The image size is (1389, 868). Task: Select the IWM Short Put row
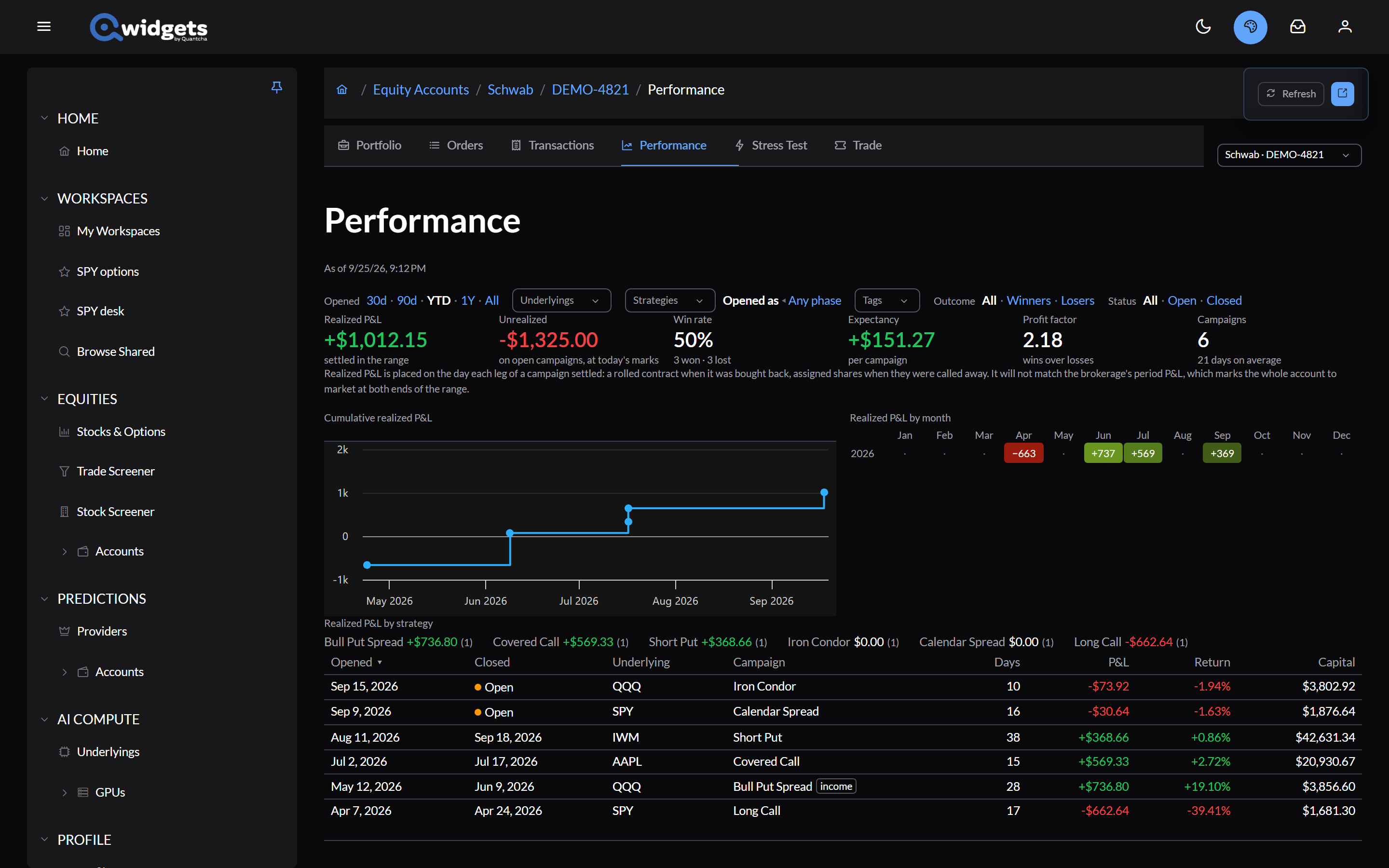pos(843,737)
